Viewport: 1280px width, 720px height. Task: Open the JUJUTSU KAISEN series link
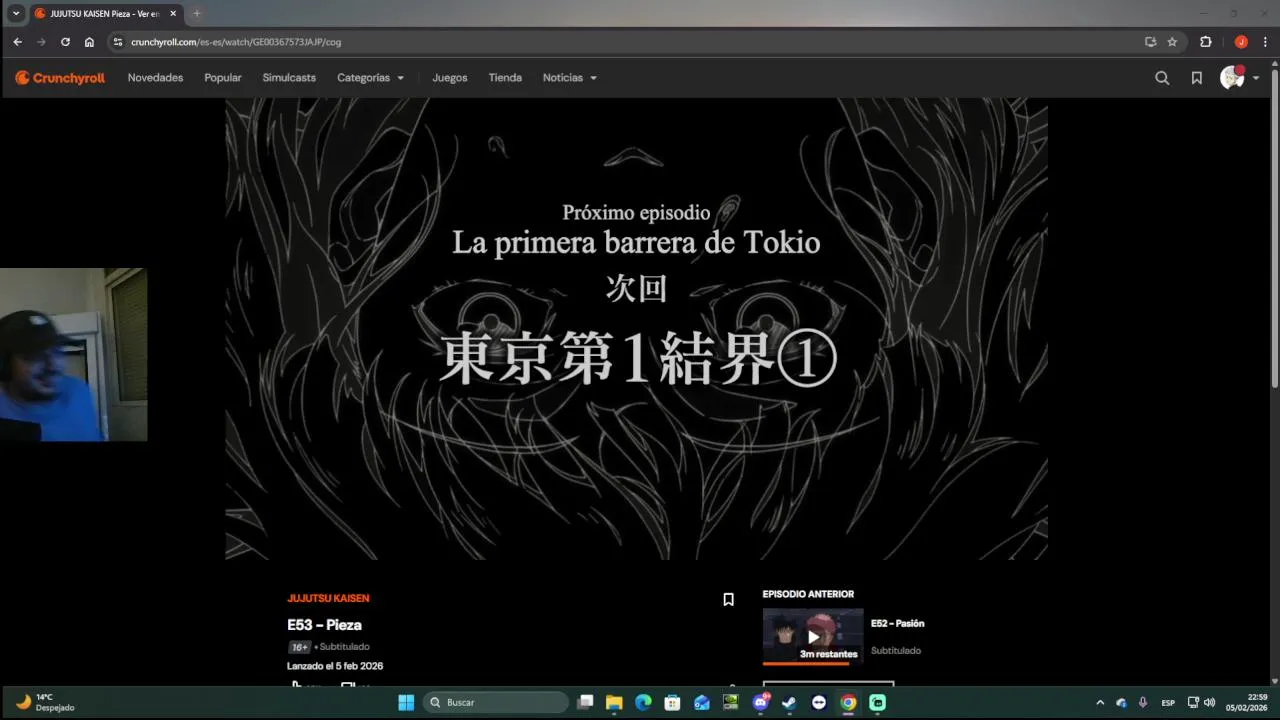328,598
